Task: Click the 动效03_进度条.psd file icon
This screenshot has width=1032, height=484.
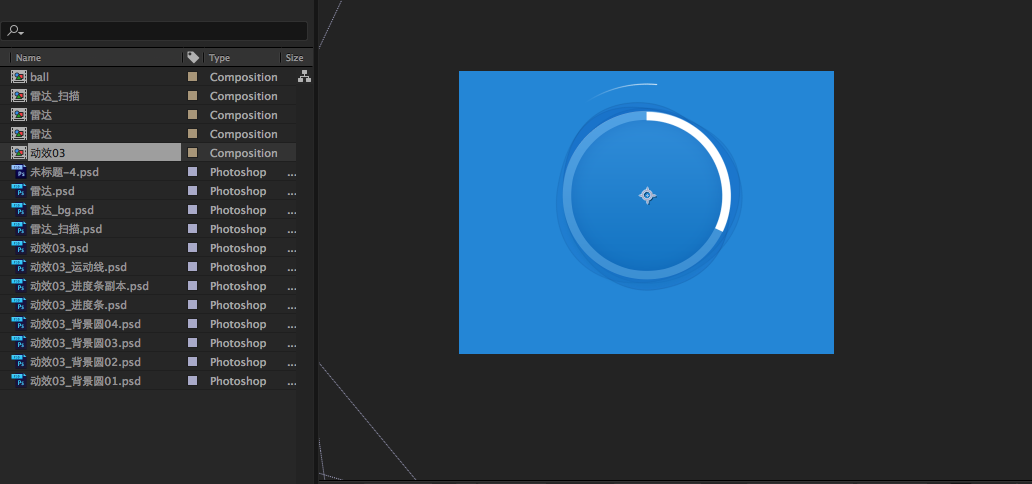Action: pyautogui.click(x=18, y=305)
